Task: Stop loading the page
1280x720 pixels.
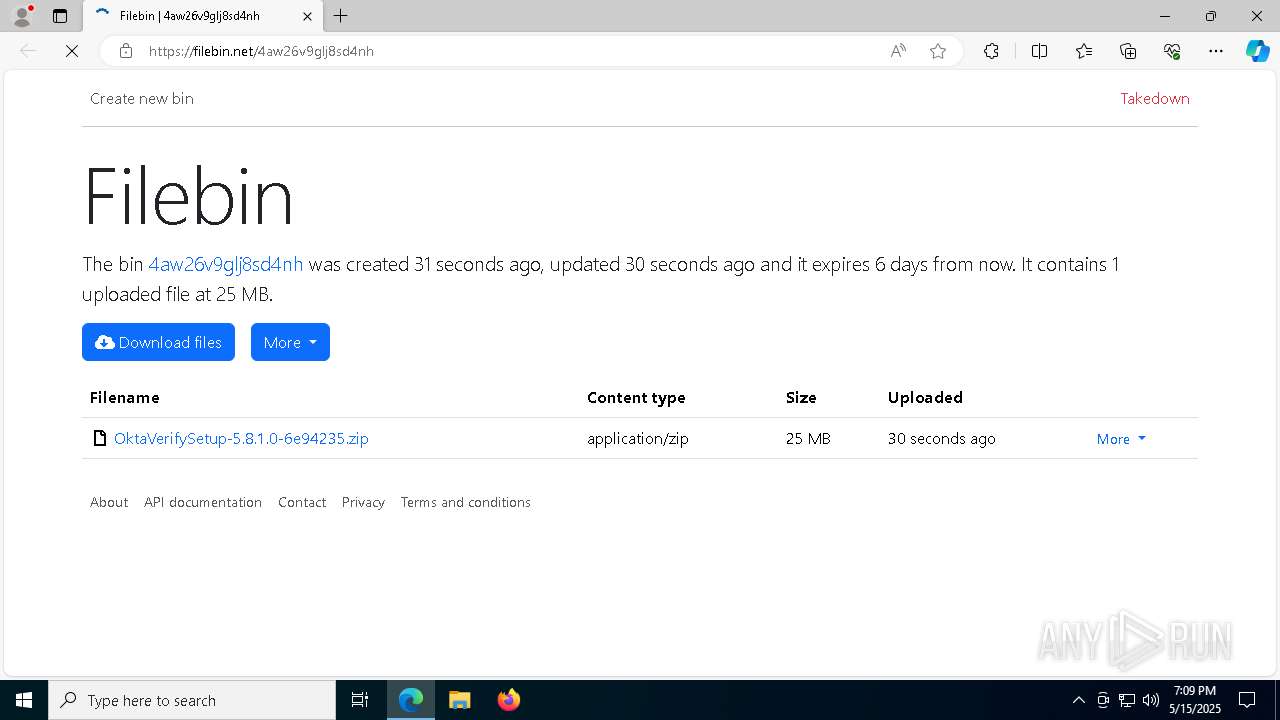Action: click(x=72, y=51)
